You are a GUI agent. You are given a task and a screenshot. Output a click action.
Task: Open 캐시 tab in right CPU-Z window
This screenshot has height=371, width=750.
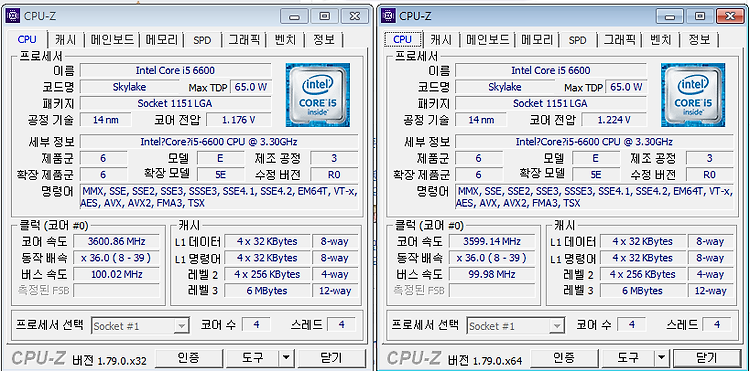(x=442, y=40)
